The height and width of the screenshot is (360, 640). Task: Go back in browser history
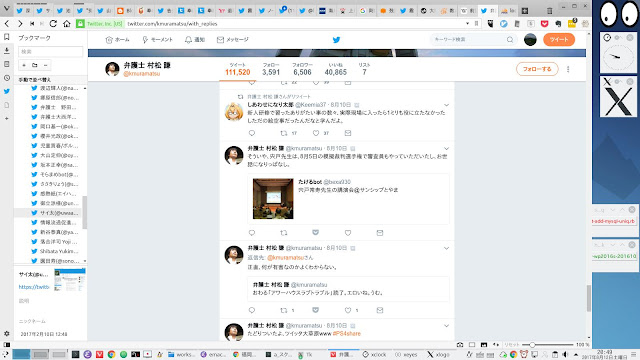click(7, 24)
